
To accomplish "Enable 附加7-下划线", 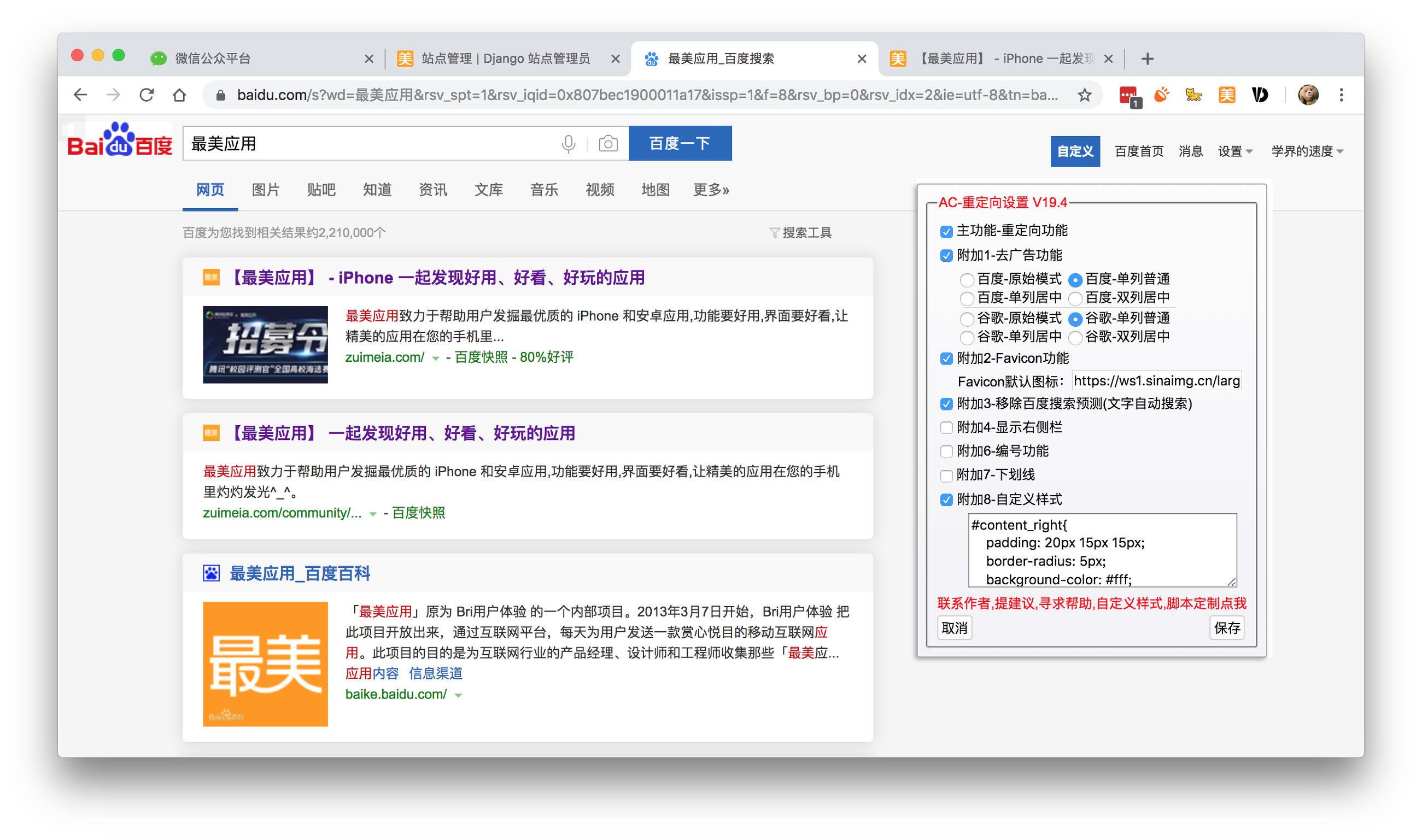I will (x=946, y=475).
